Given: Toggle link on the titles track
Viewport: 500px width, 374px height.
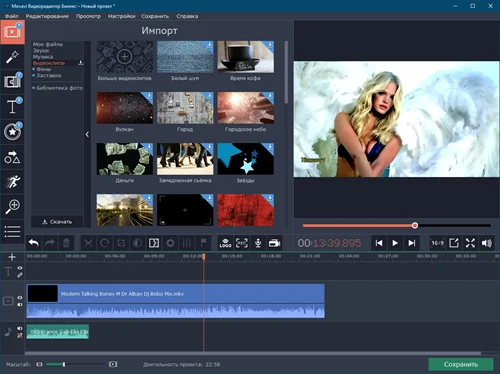Looking at the screenshot, I should click(20, 275).
